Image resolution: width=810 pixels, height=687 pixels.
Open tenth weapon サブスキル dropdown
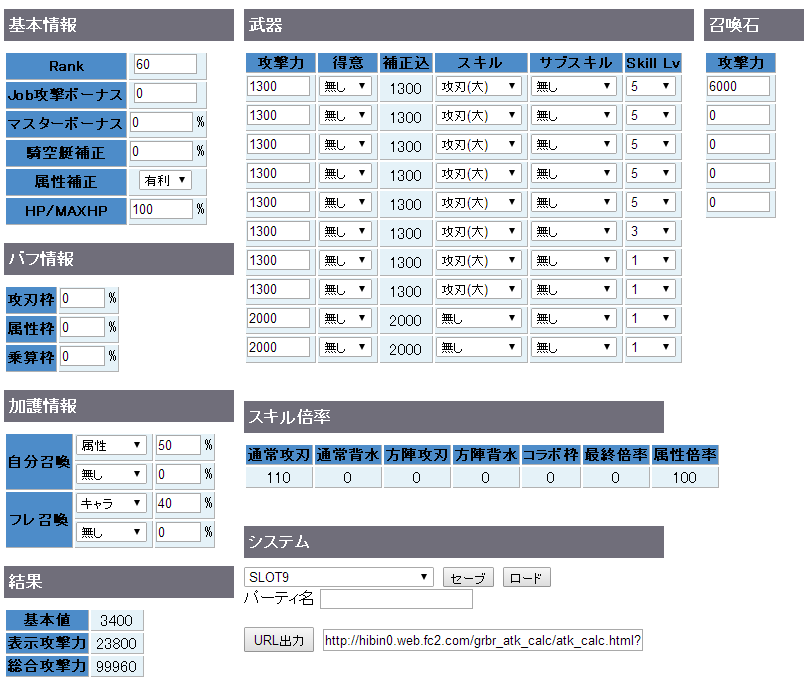[x=574, y=347]
